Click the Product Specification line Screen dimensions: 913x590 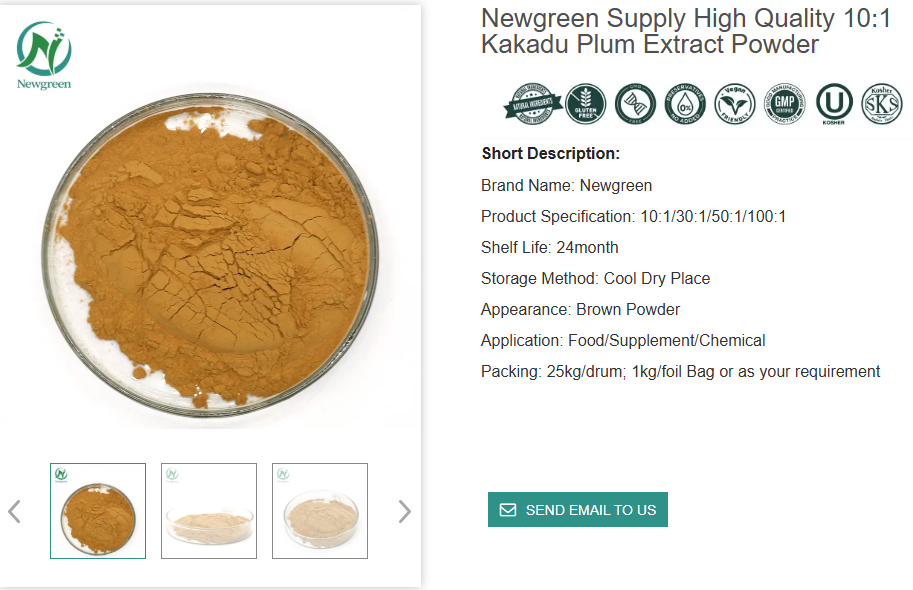(x=633, y=217)
